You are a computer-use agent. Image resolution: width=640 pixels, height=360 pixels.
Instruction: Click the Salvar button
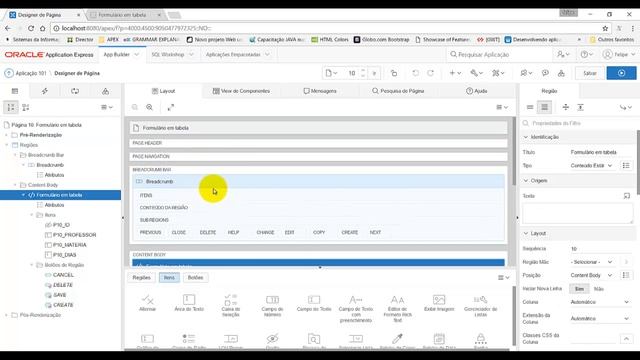coord(589,73)
